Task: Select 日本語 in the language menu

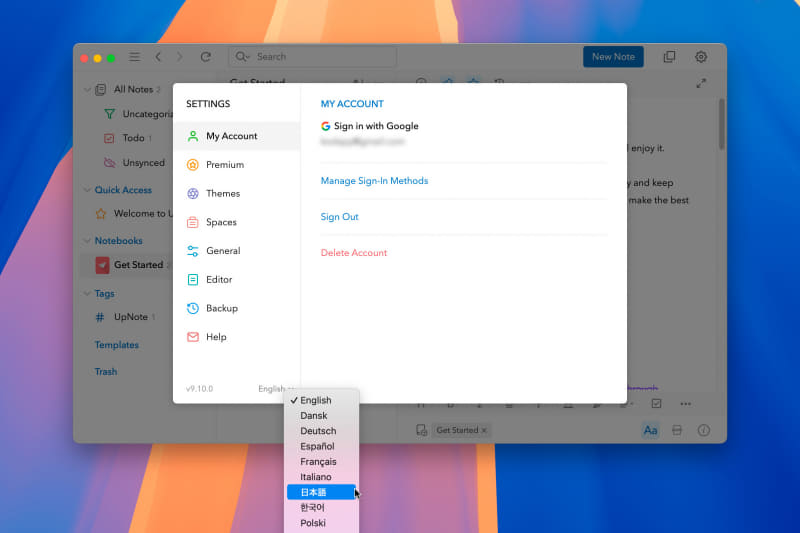Action: click(x=321, y=492)
